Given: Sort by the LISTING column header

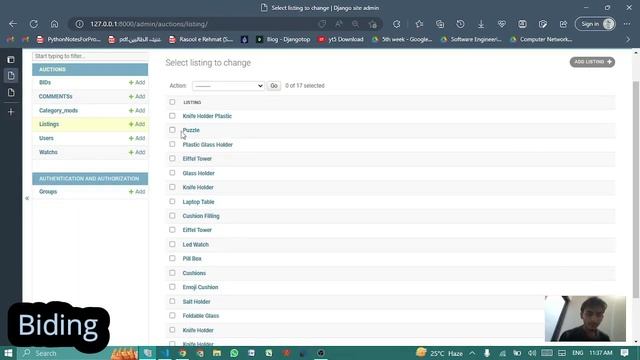Looking at the screenshot, I should pos(192,102).
